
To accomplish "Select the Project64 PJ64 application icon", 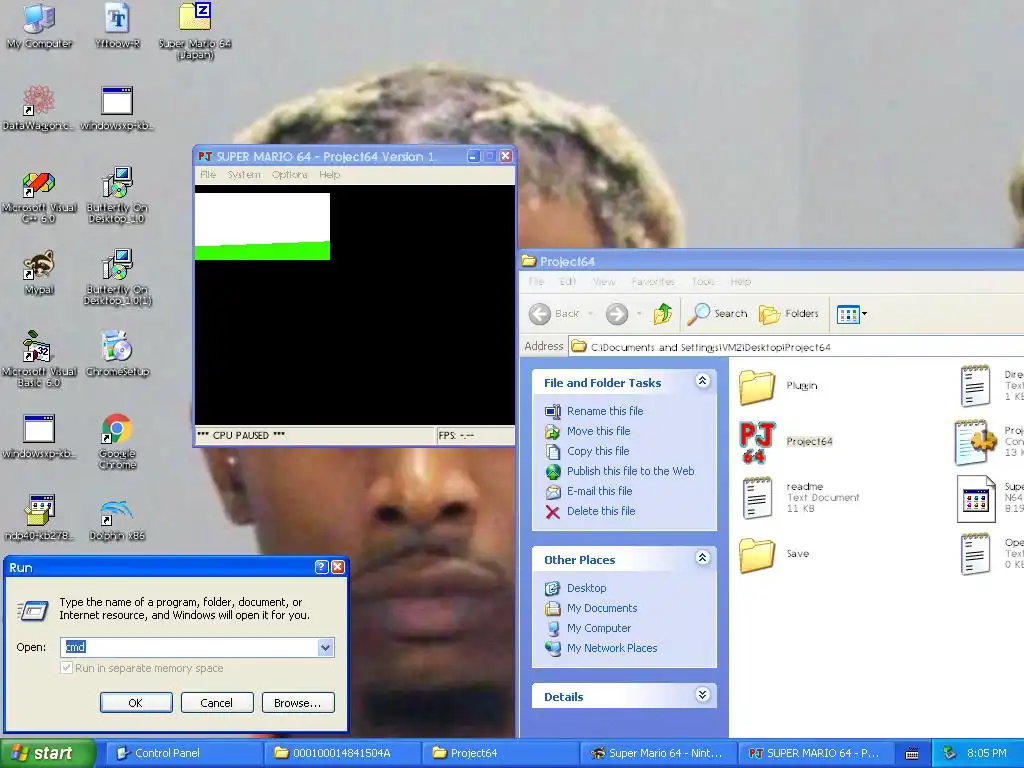I will [758, 442].
